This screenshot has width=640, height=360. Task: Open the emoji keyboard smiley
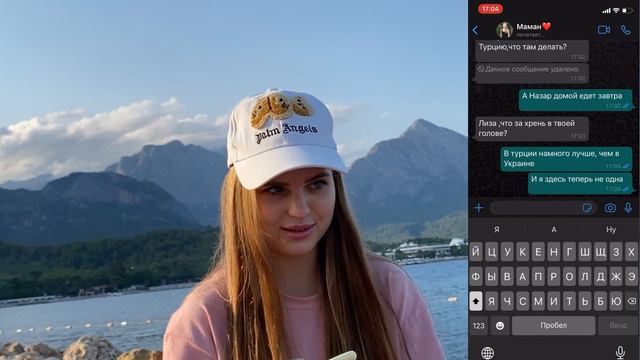(x=500, y=326)
